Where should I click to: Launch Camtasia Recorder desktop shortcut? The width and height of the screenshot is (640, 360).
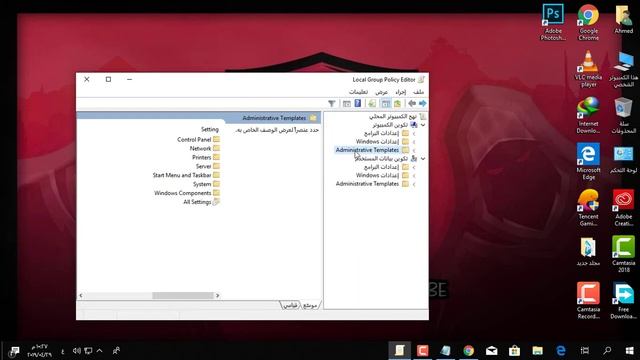coord(588,301)
